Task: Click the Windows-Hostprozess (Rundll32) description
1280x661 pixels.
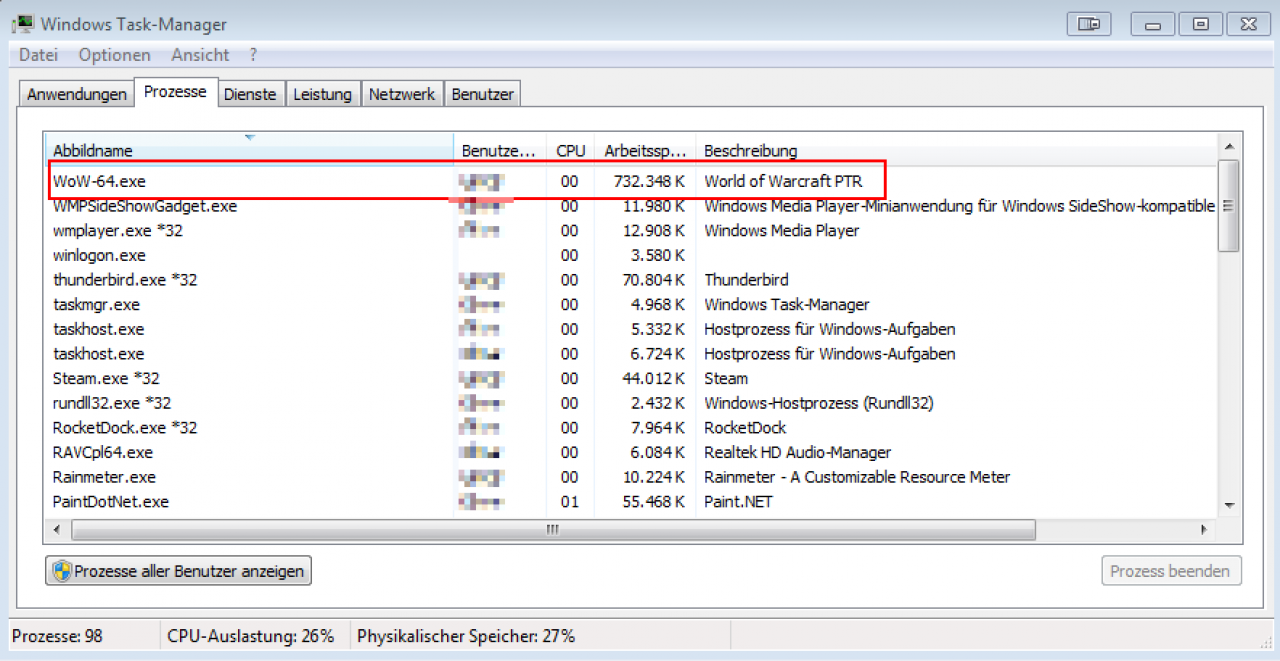Action: (x=818, y=403)
